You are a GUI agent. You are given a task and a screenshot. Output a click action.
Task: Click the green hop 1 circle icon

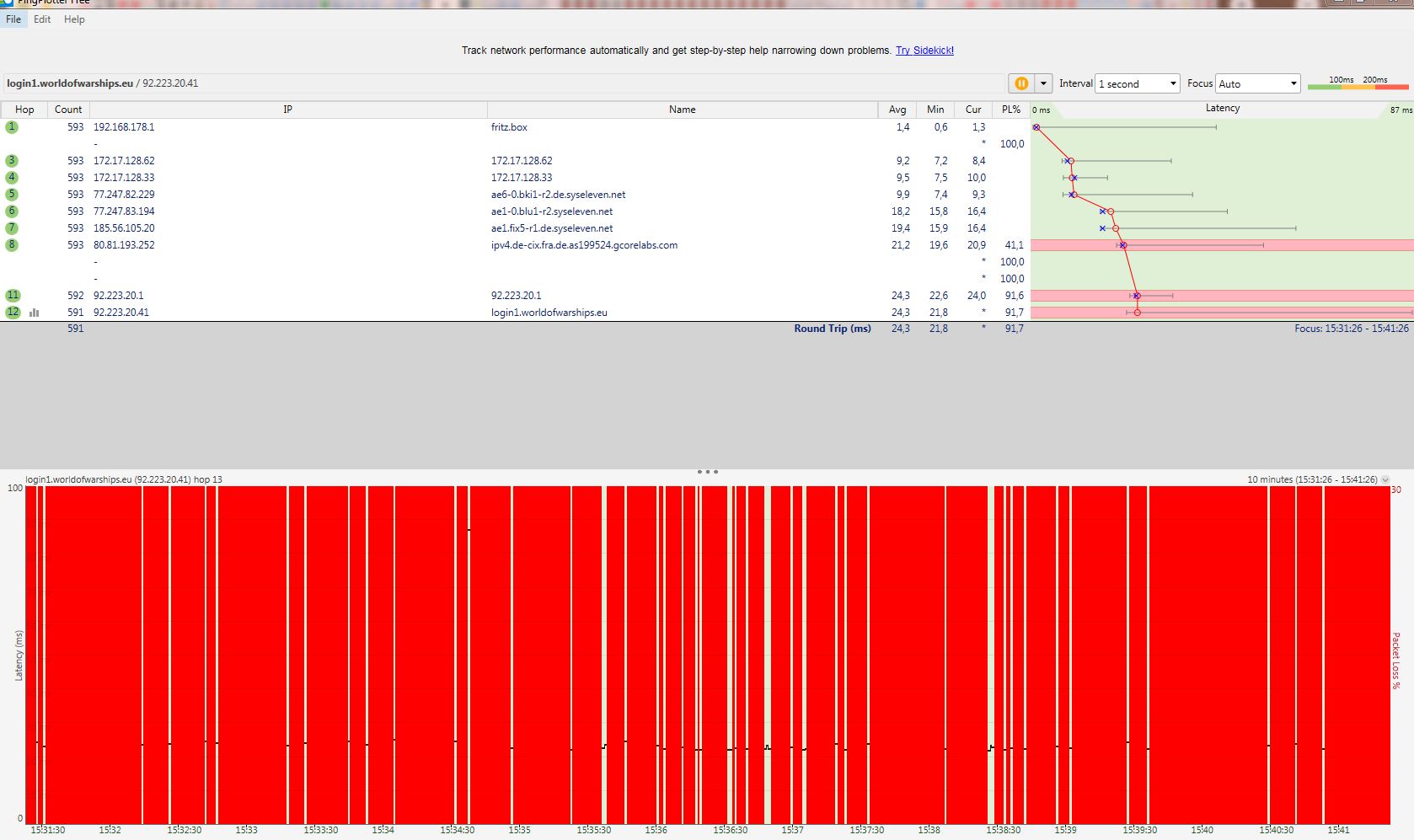(12, 127)
